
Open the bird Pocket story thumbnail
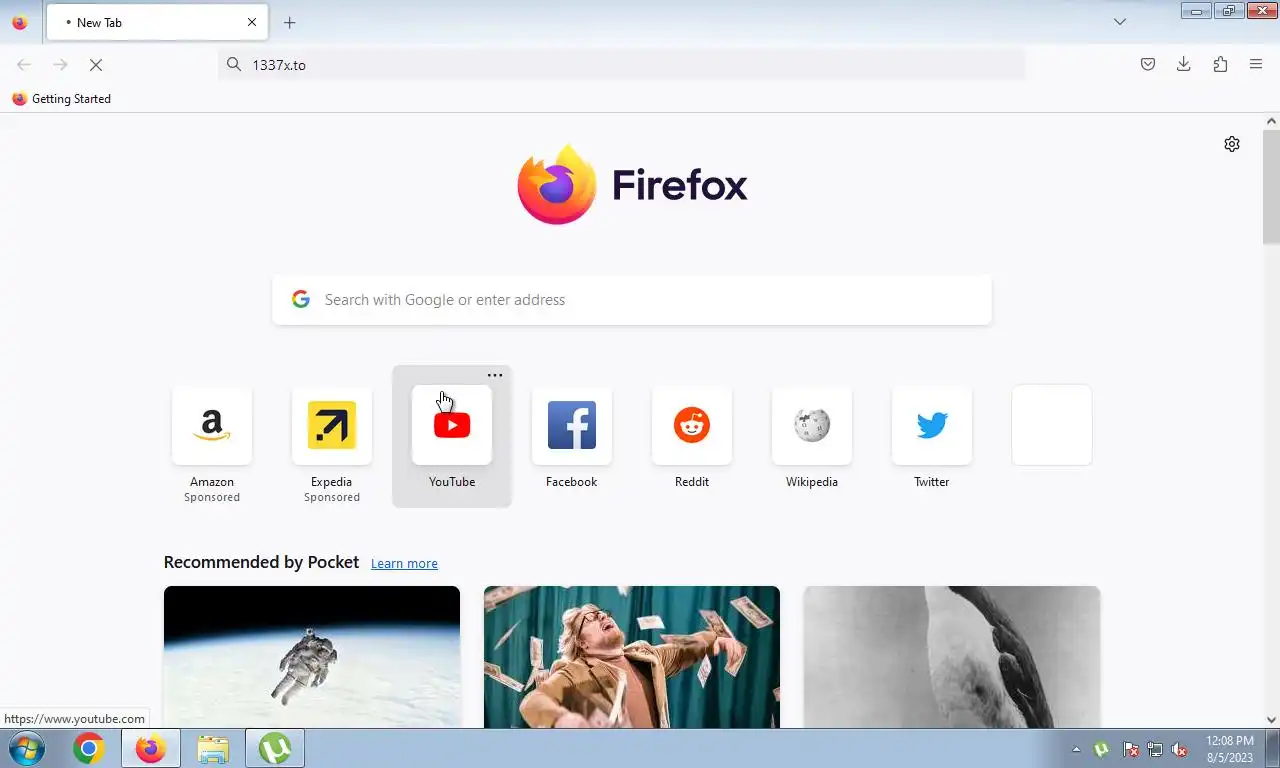(952, 657)
